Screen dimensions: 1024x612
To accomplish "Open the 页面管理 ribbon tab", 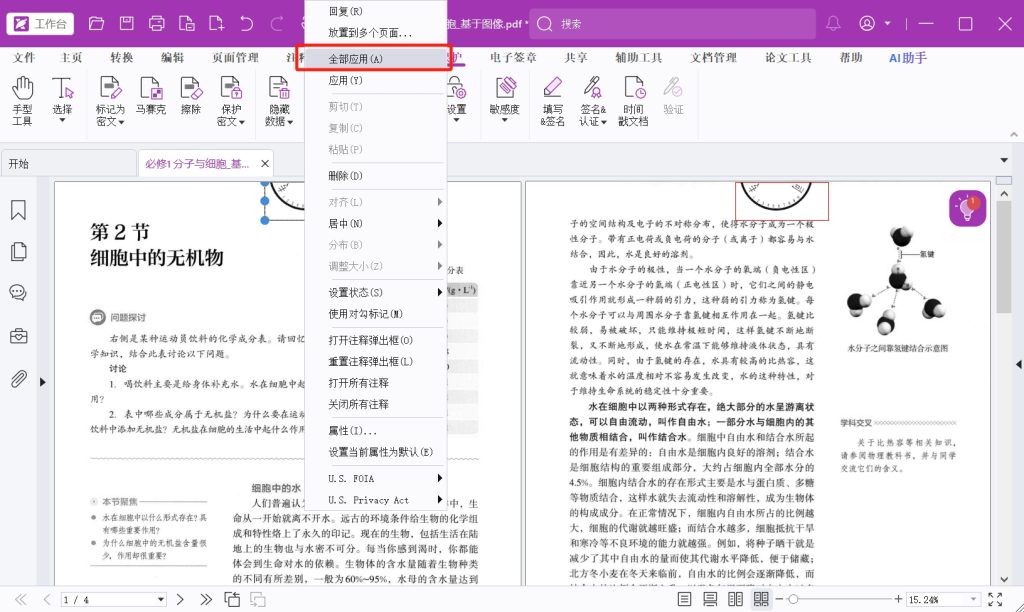I will coord(235,58).
